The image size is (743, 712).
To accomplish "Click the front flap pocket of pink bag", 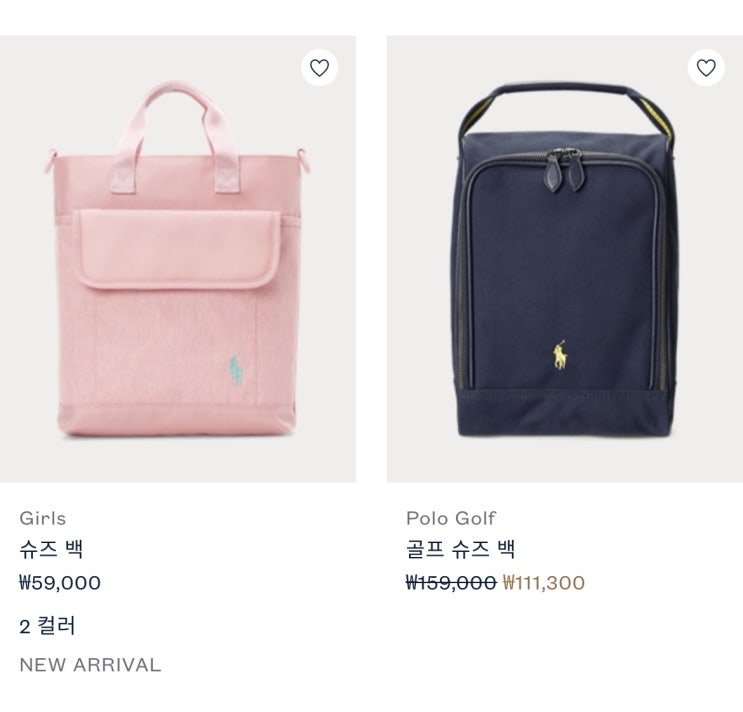I will (x=177, y=249).
